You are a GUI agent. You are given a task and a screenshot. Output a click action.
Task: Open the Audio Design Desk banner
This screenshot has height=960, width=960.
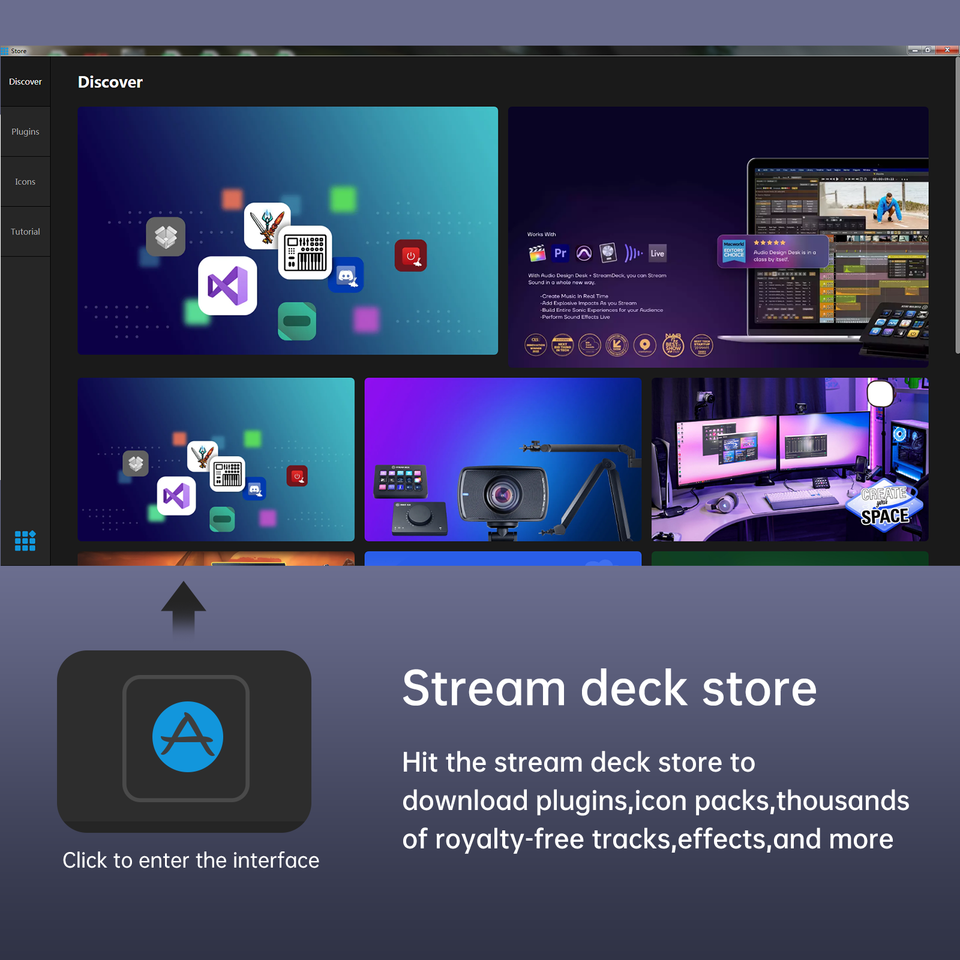click(x=718, y=237)
